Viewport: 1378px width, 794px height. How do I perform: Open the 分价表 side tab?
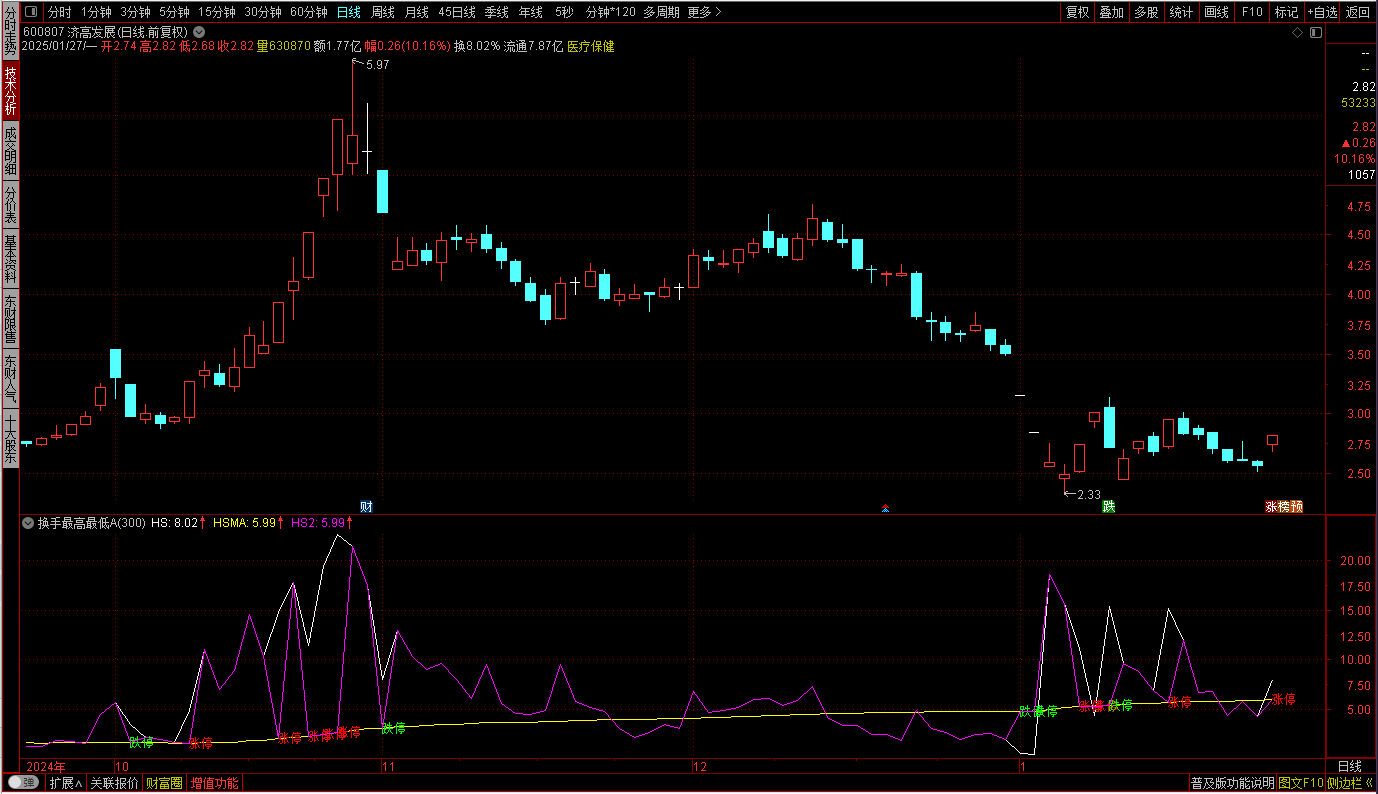[10, 205]
